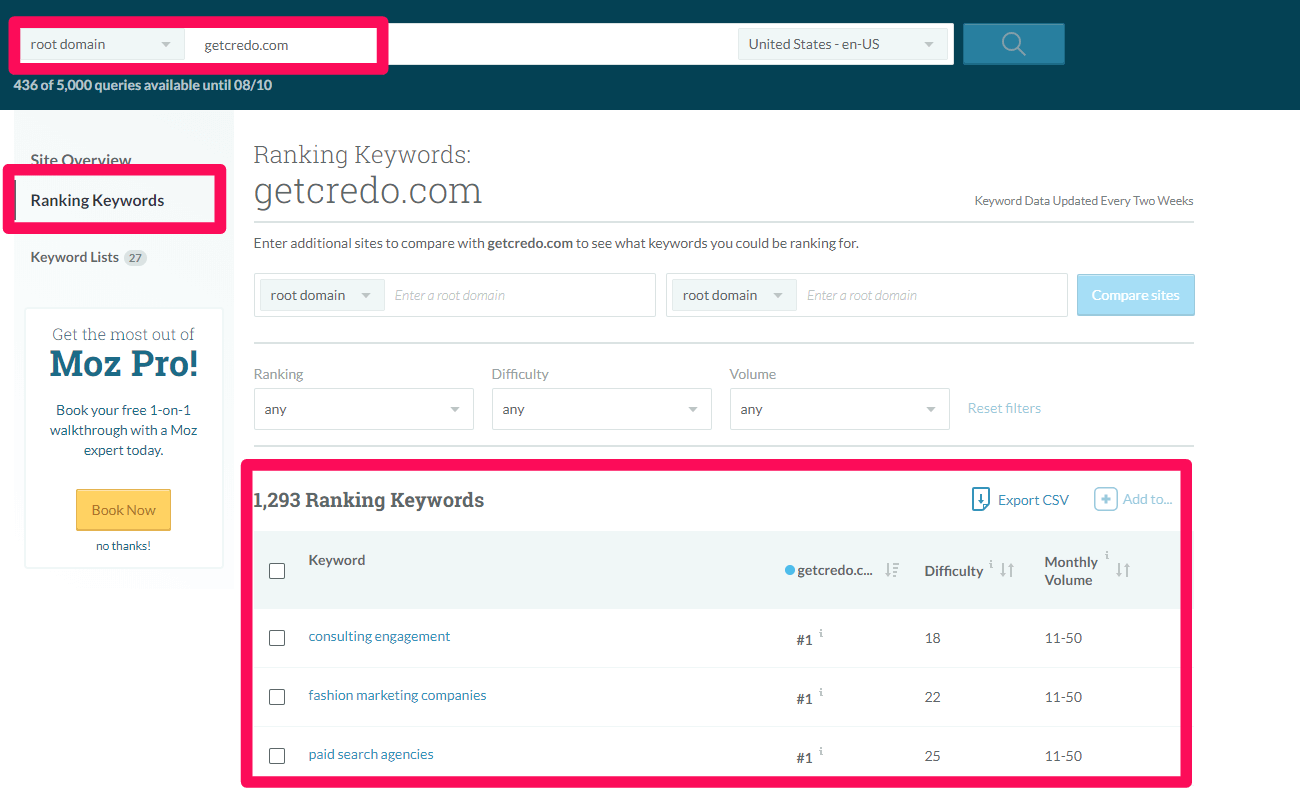Image resolution: width=1300 pixels, height=791 pixels.
Task: Click first Enter a root domain field
Action: pyautogui.click(x=519, y=295)
